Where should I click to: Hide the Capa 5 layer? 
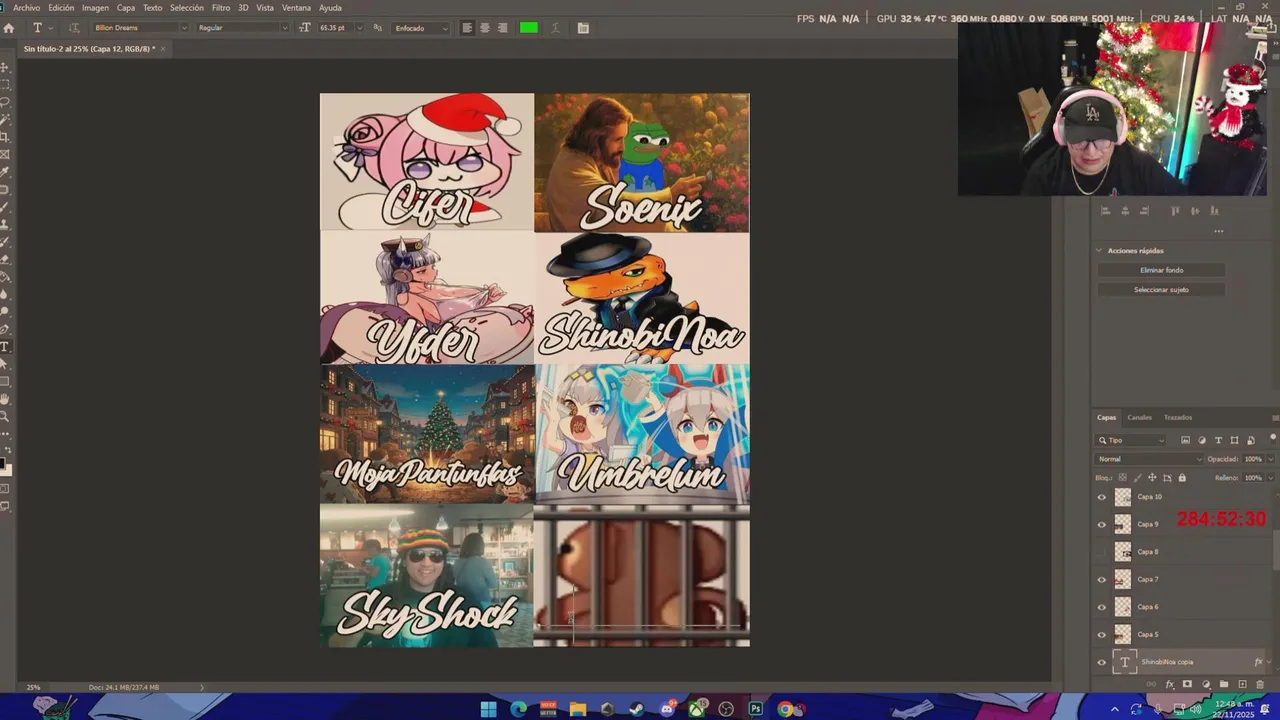[1102, 634]
